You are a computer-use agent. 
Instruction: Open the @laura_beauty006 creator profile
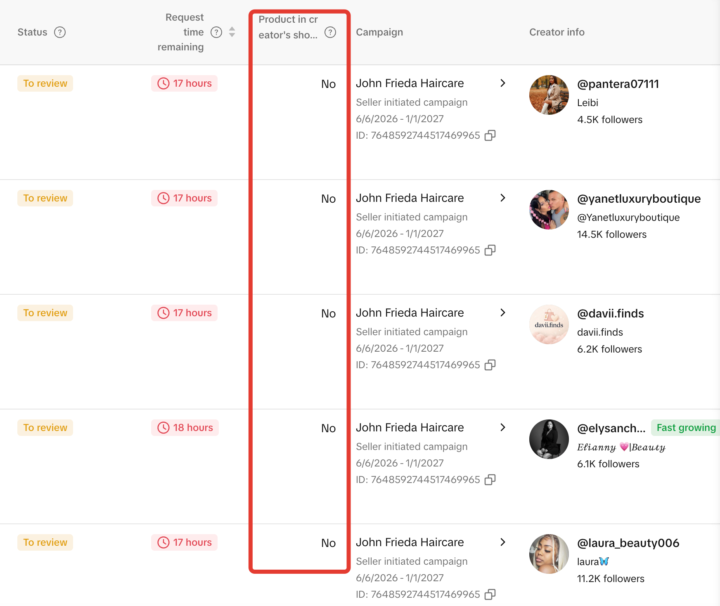[x=628, y=543]
